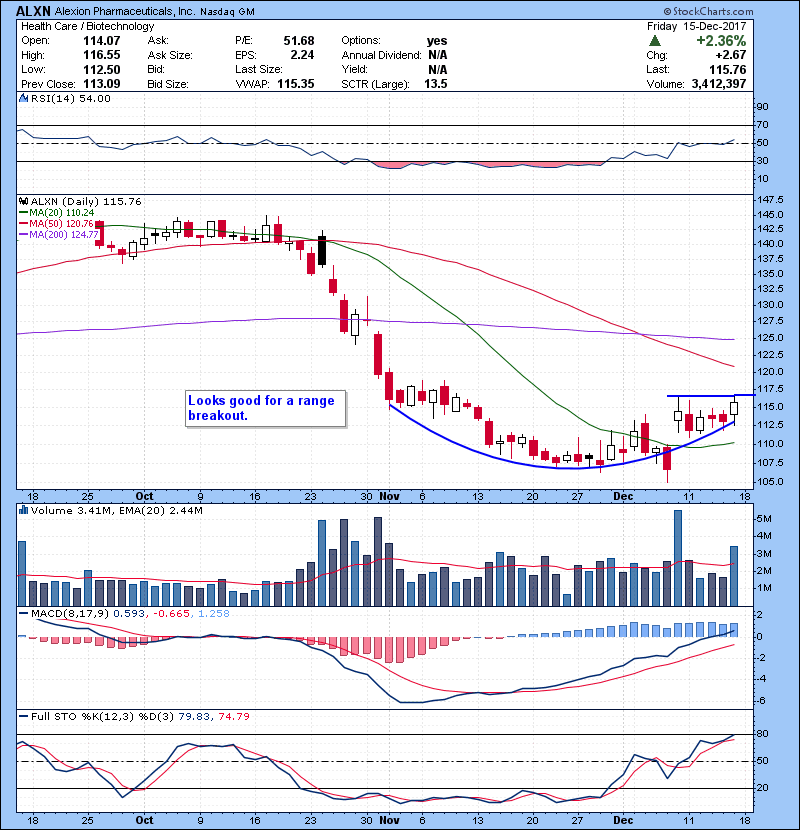Click the Bid Size label

point(168,84)
